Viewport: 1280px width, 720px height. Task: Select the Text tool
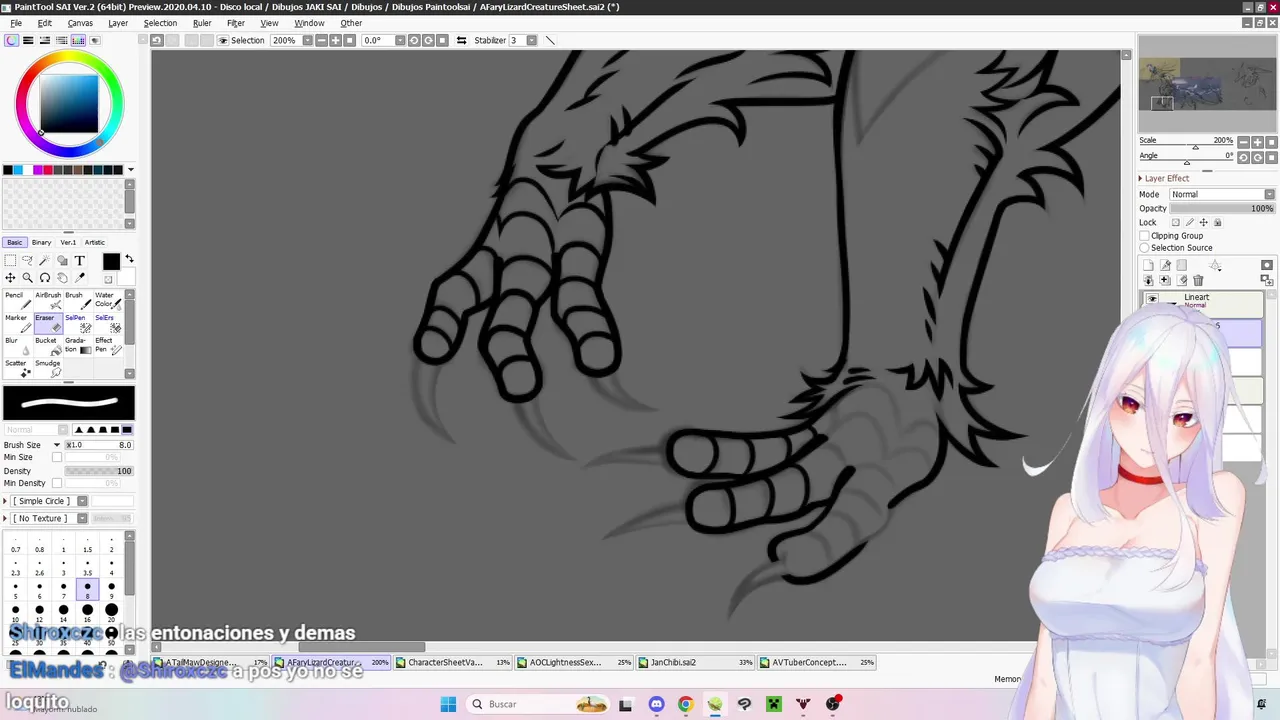pos(79,261)
